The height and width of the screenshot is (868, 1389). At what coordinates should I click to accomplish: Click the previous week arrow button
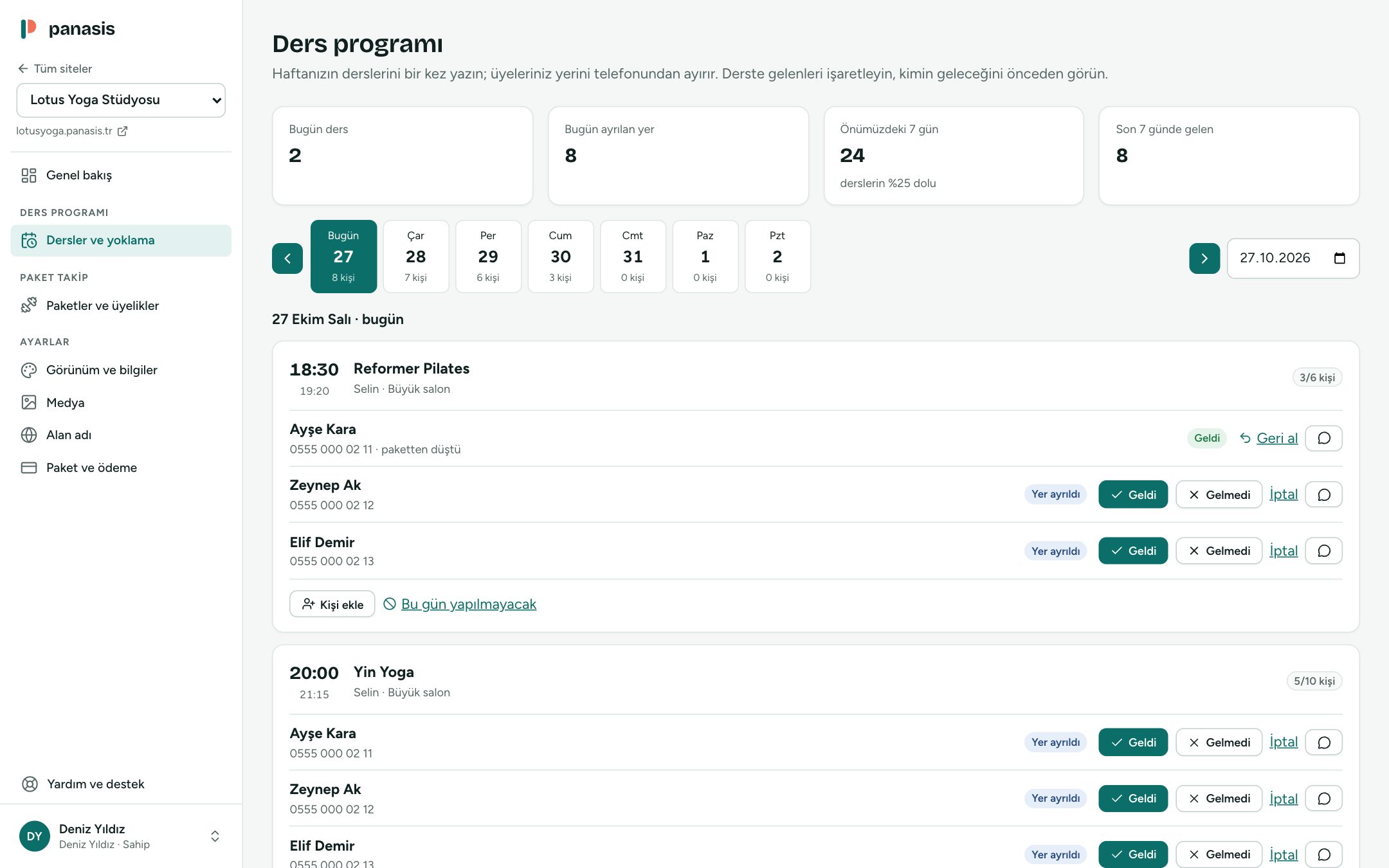[x=287, y=258]
